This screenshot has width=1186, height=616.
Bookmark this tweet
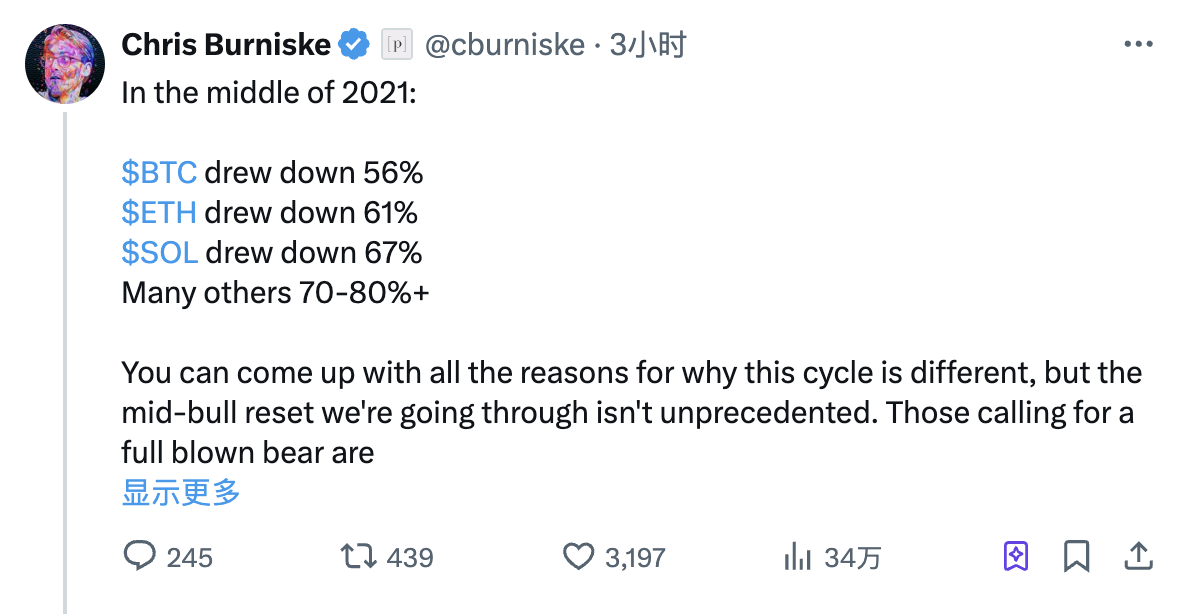coord(1077,556)
